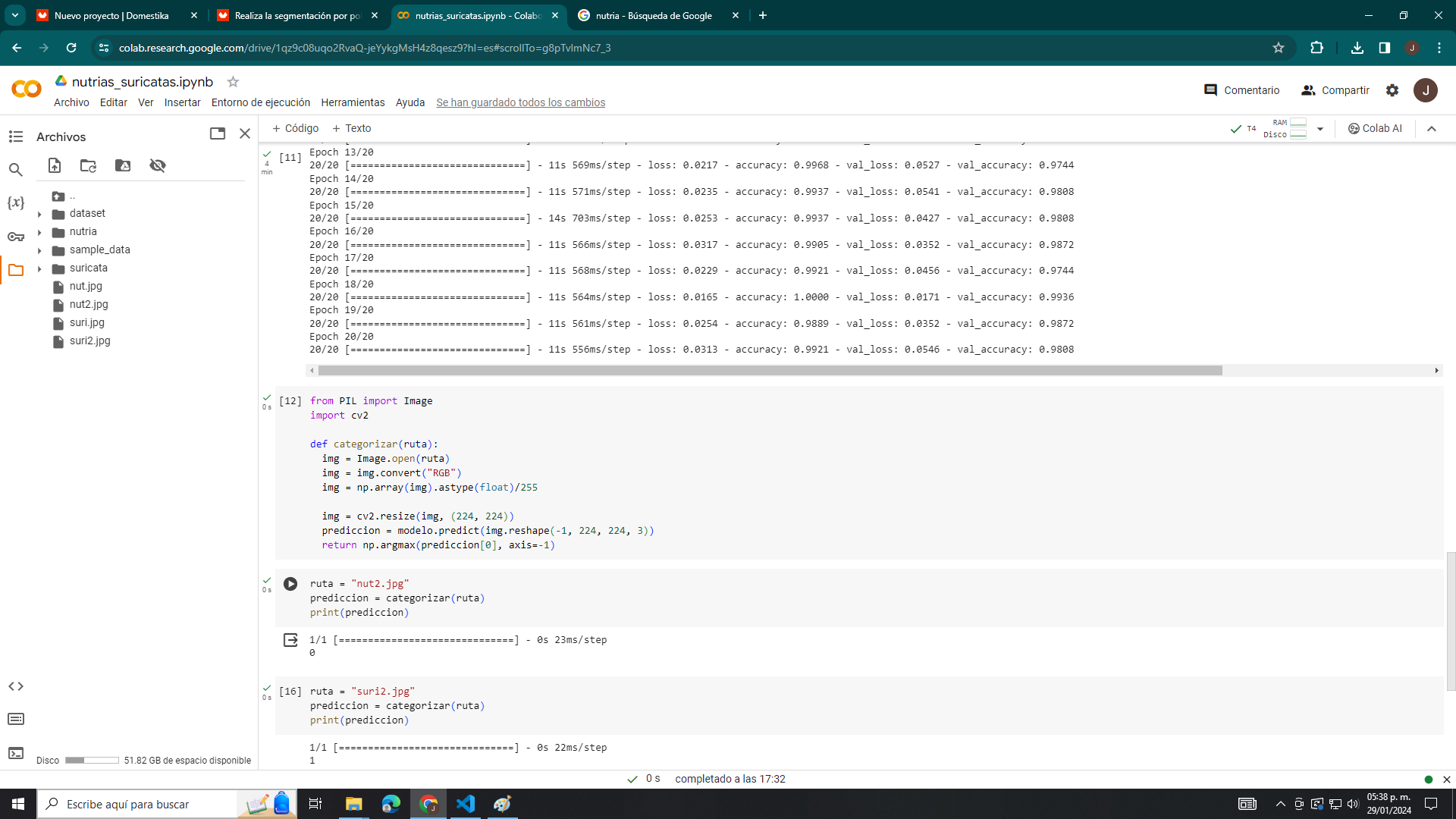Toggle the cell output view icon

pos(290,640)
